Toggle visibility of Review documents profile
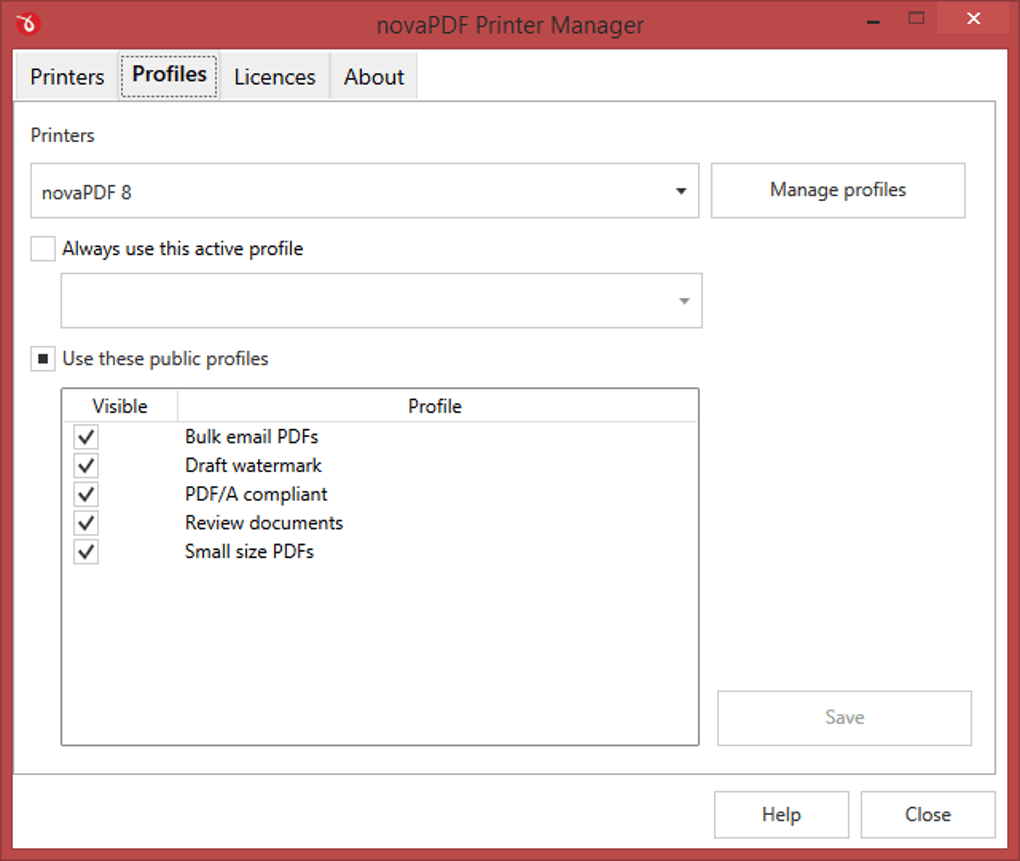This screenshot has height=861, width=1020. pyautogui.click(x=86, y=523)
